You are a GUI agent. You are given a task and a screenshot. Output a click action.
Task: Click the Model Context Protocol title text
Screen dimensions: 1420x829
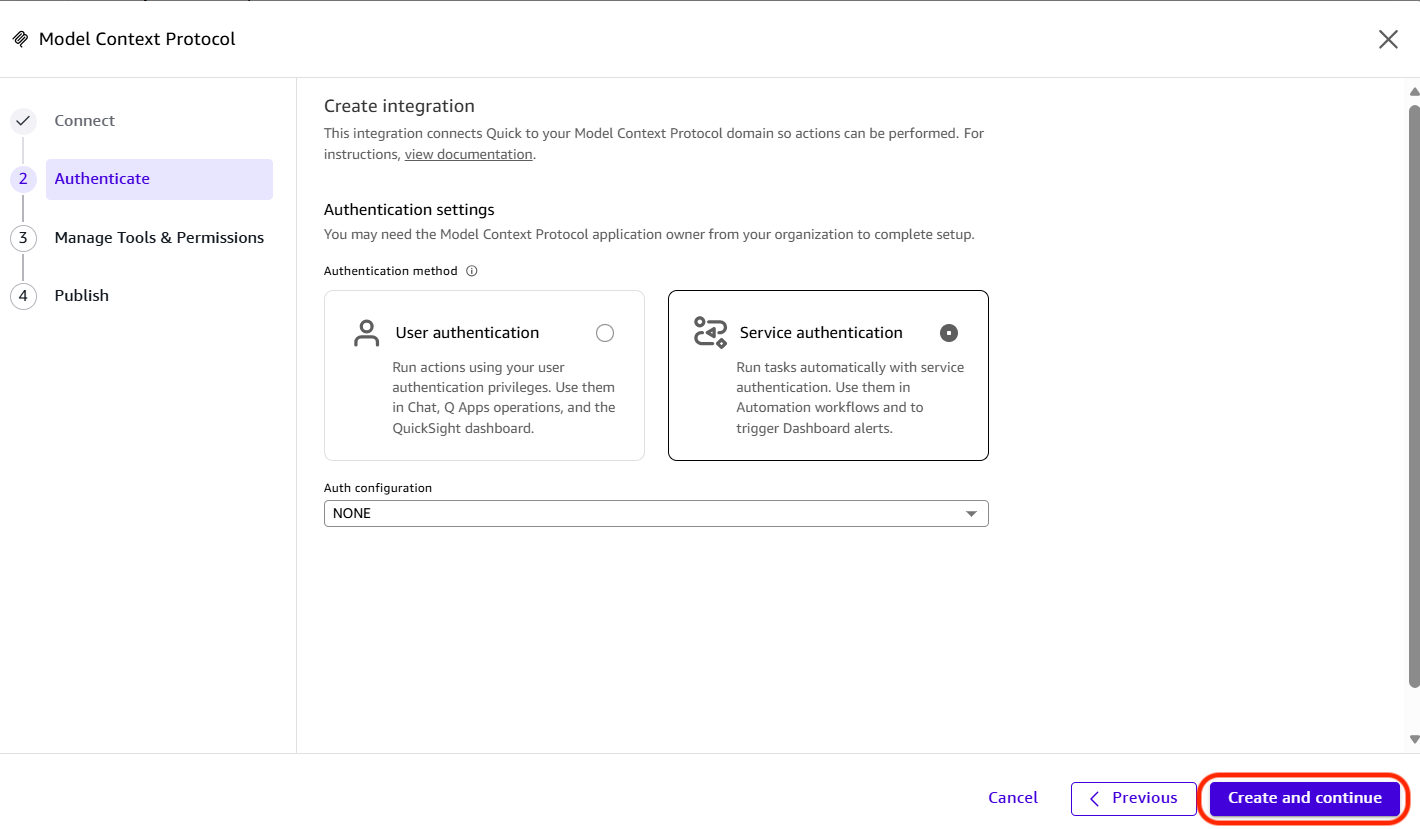click(x=137, y=39)
